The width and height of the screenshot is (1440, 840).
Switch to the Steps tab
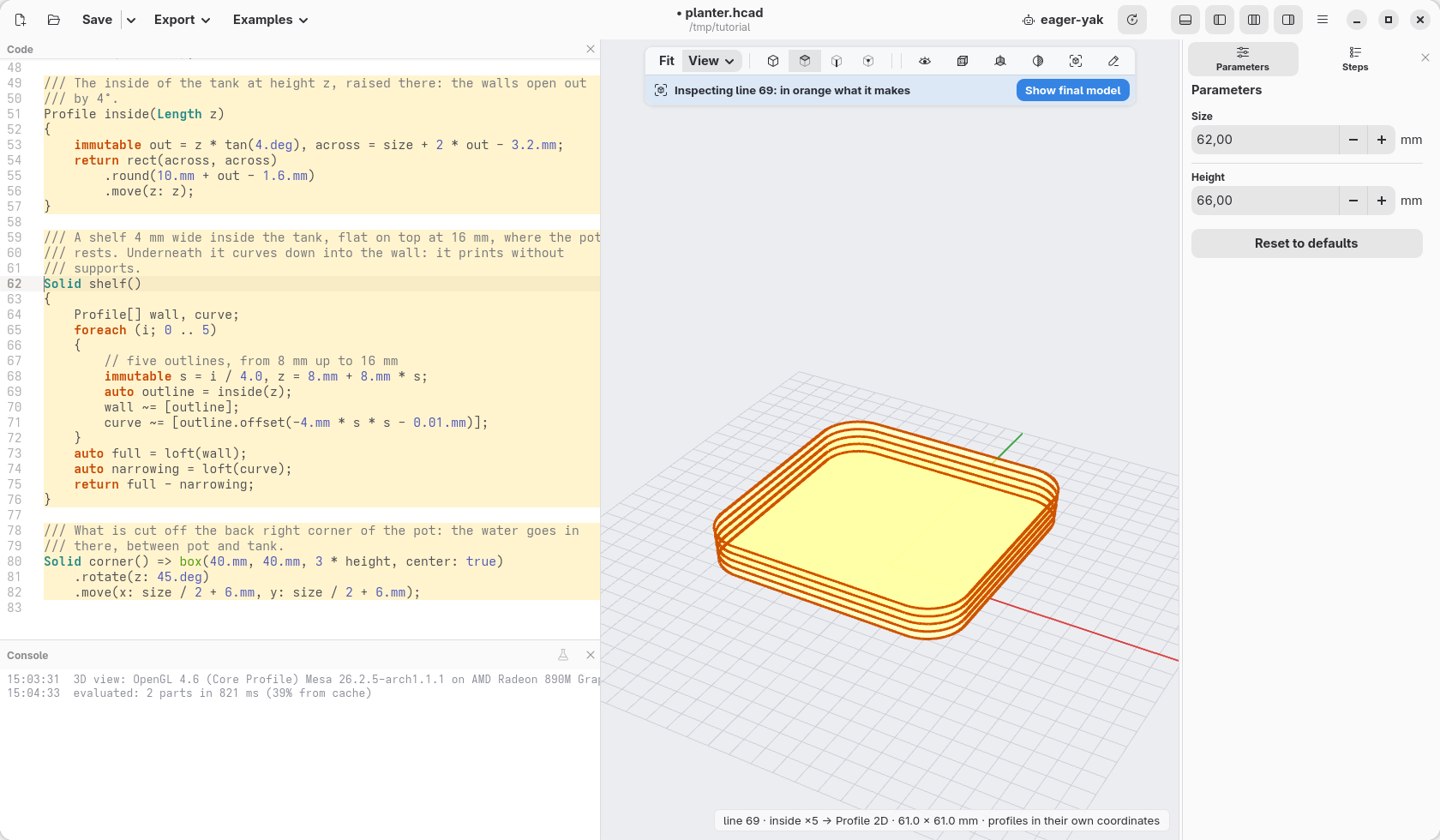pyautogui.click(x=1355, y=59)
